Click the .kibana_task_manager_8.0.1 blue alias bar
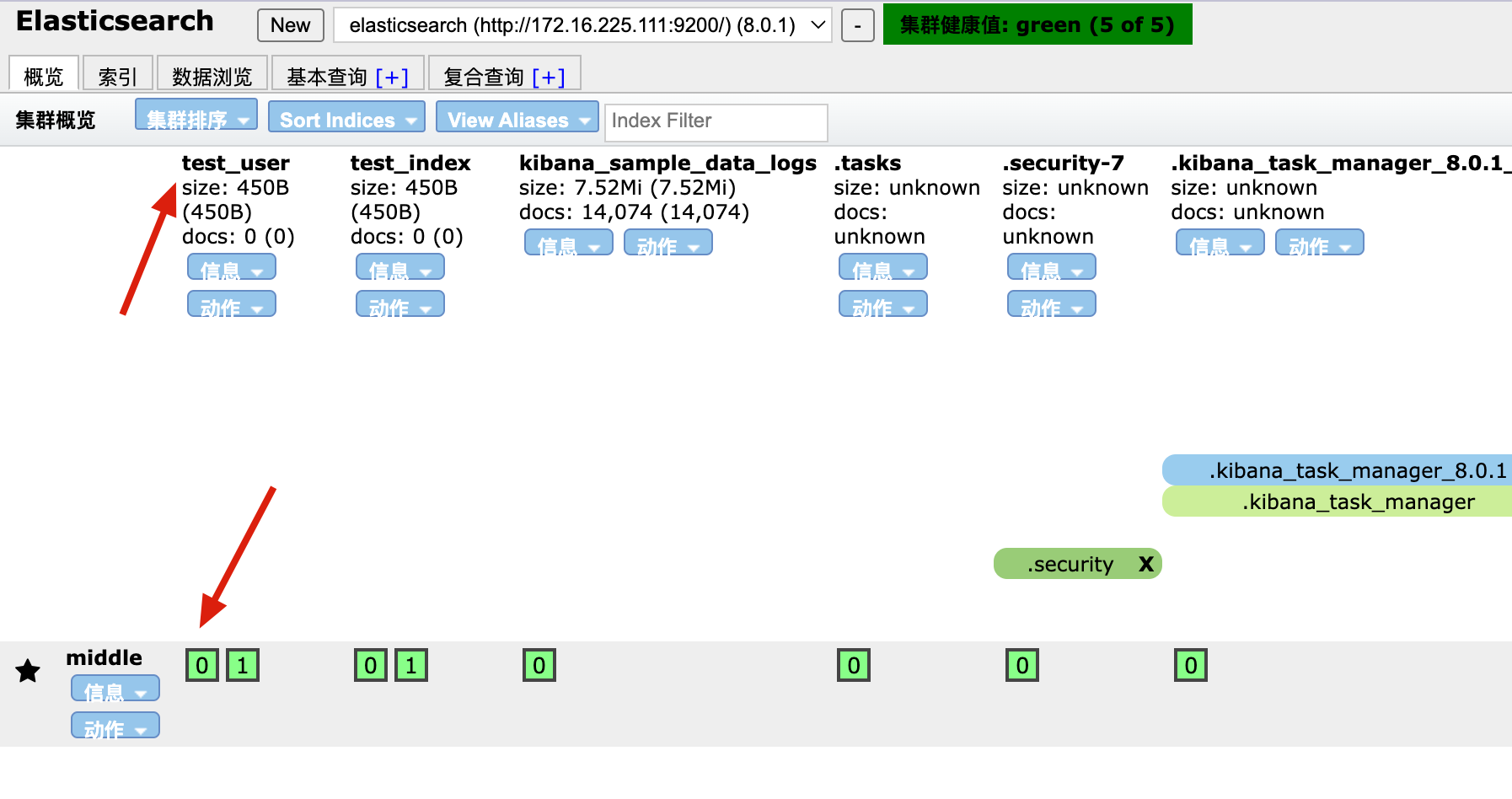1512x799 pixels. pyautogui.click(x=1337, y=470)
